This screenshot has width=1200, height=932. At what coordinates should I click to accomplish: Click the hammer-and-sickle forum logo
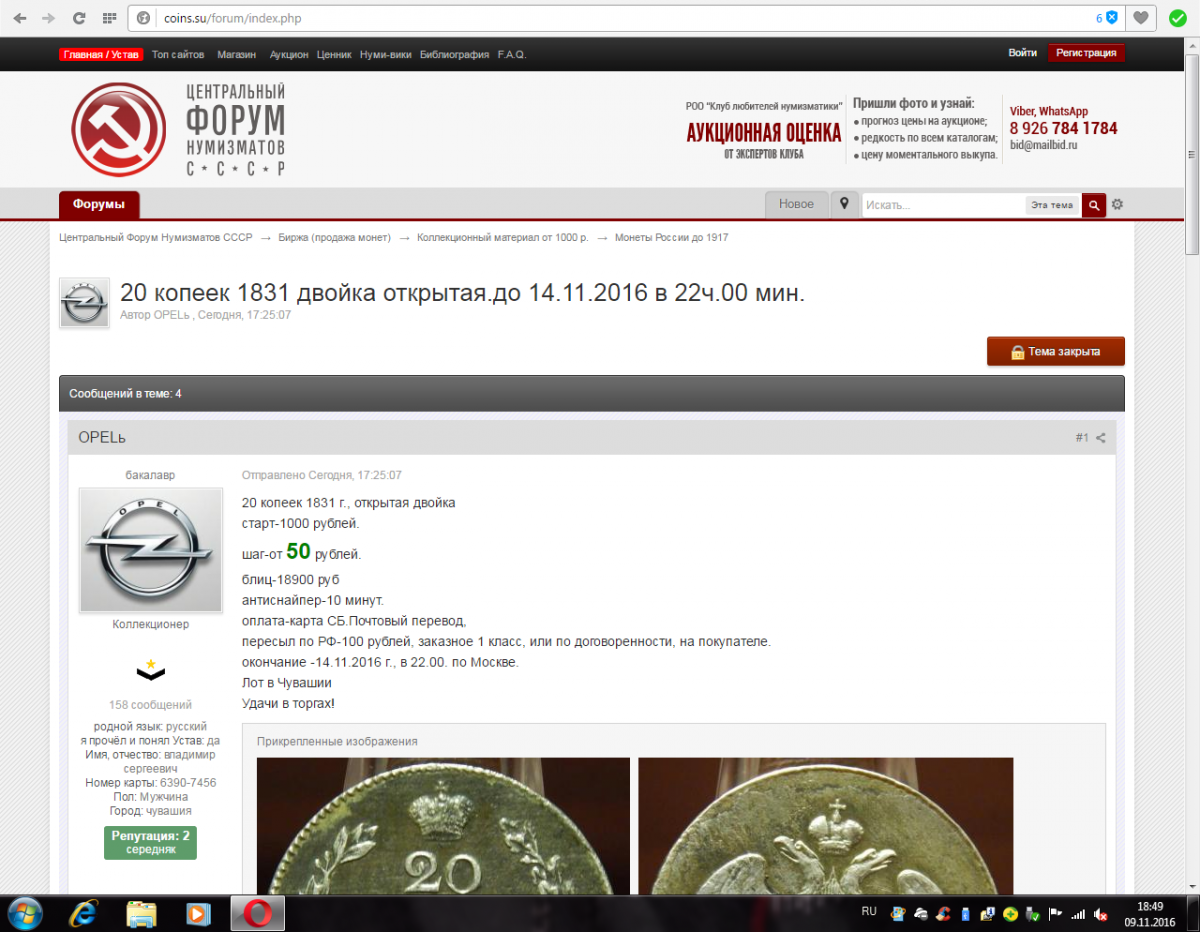(119, 129)
